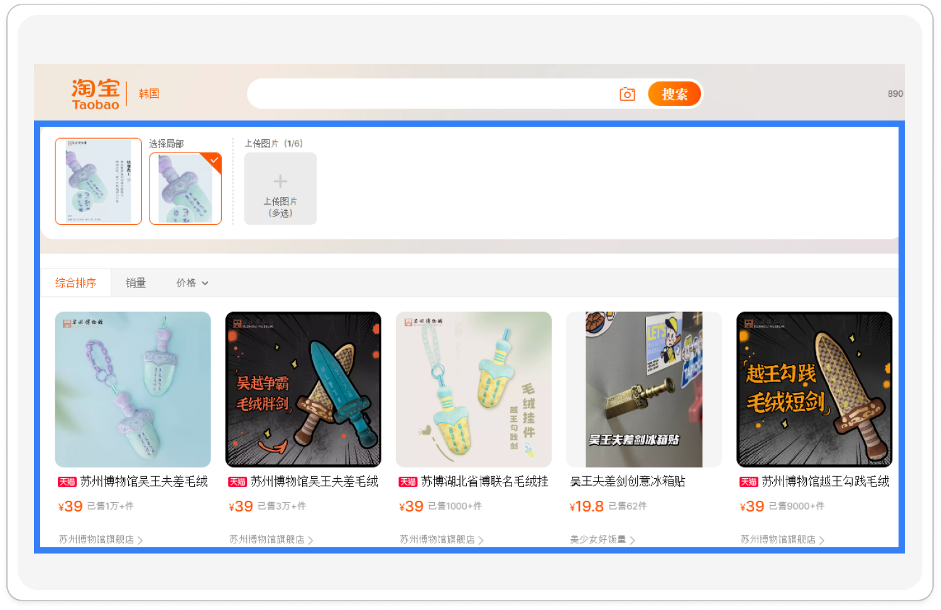Switch to the 销量 sorting tab

click(x=136, y=283)
